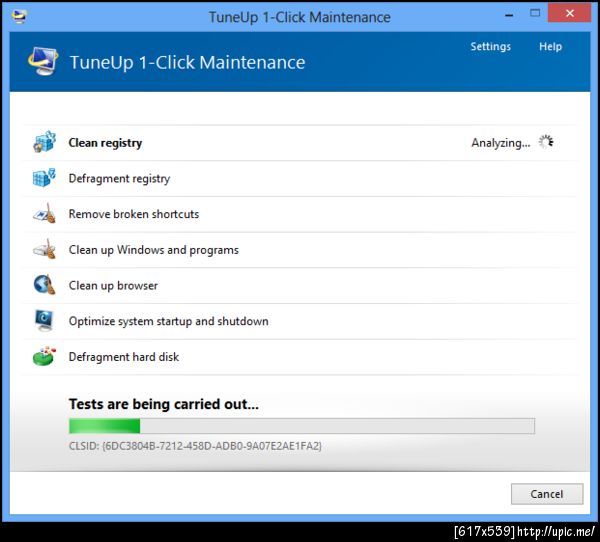
Task: Cancel the maintenance tests
Action: coord(547,494)
